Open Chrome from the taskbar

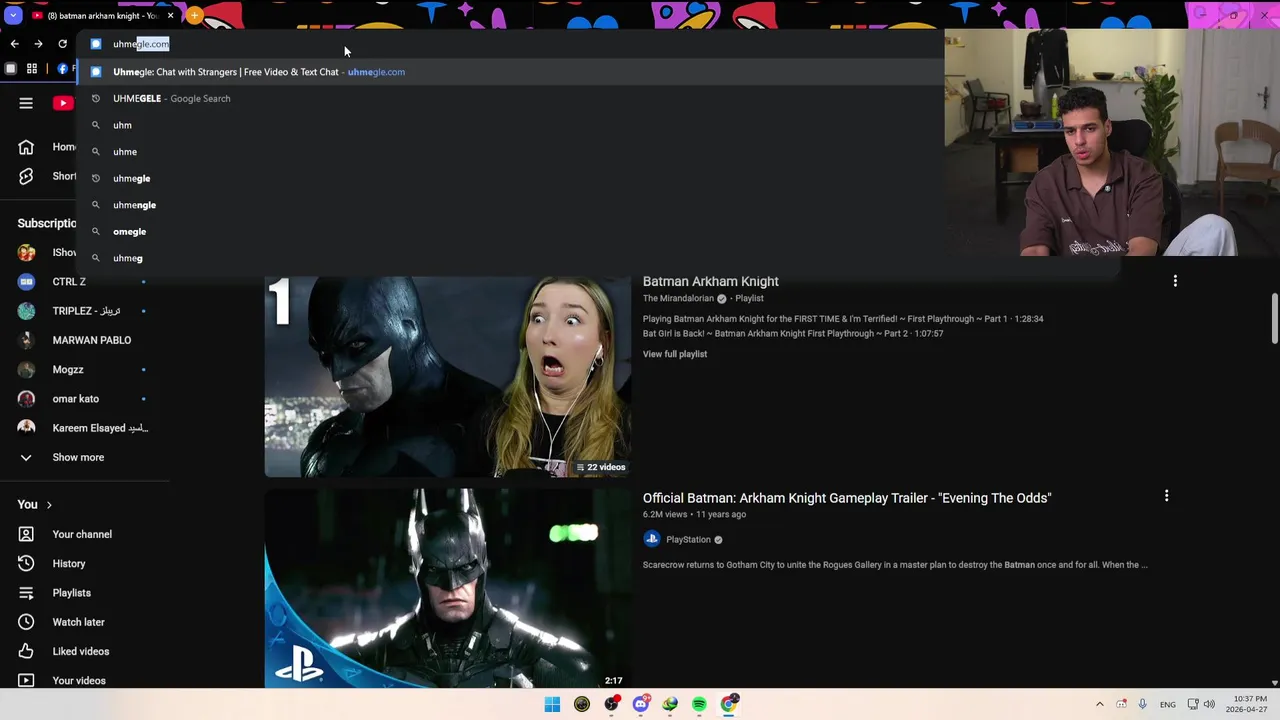729,705
